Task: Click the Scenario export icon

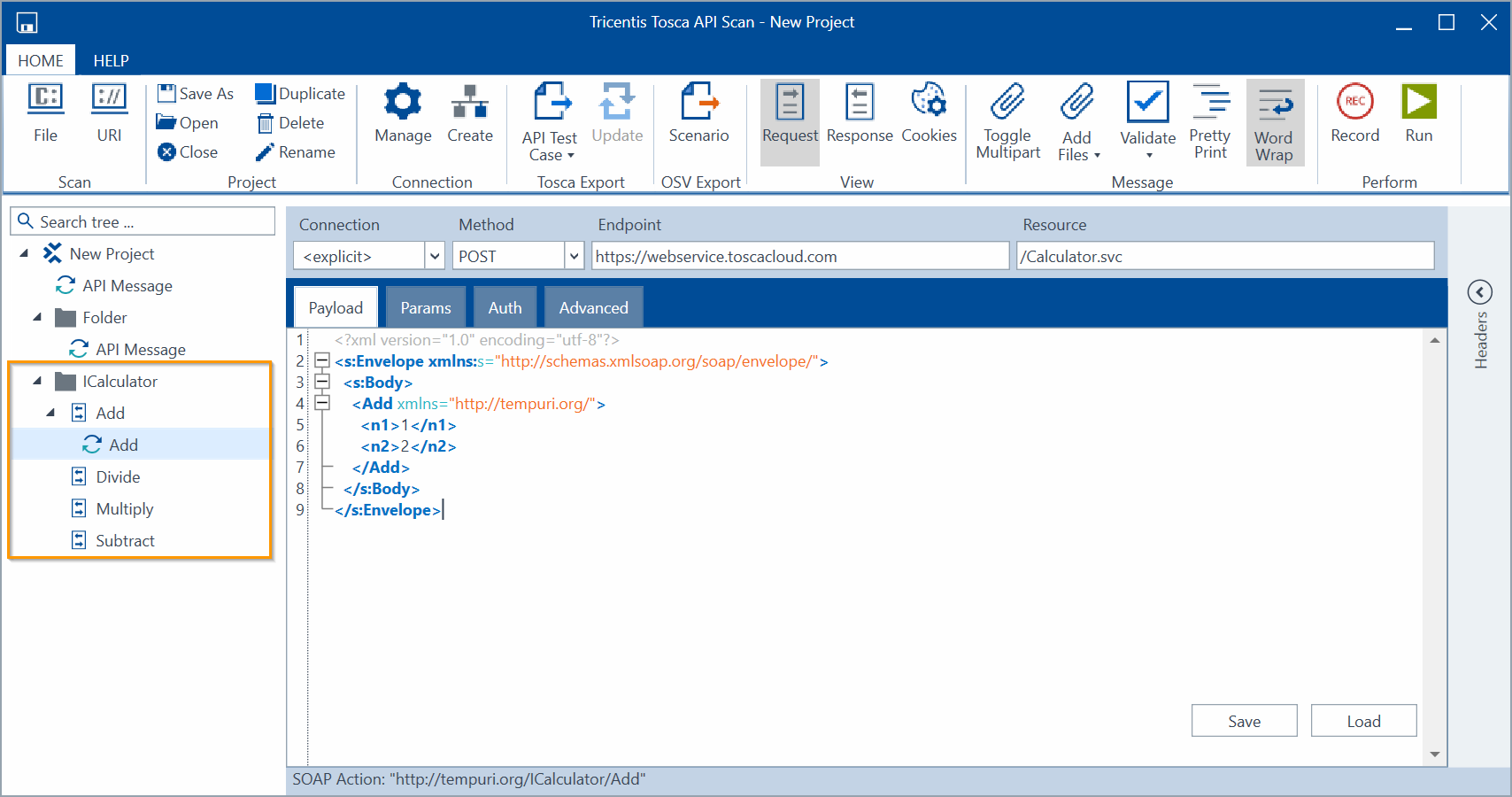Action: pyautogui.click(x=698, y=103)
